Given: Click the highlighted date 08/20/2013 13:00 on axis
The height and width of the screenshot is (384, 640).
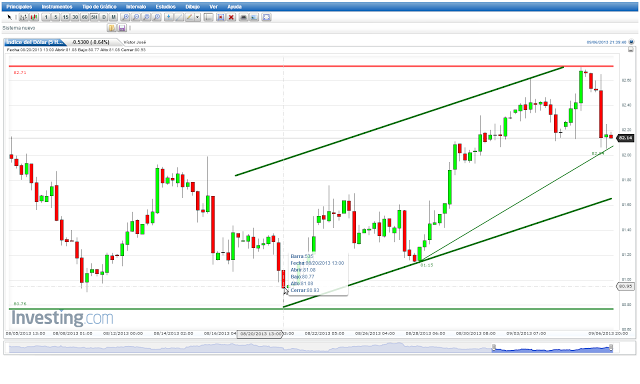Looking at the screenshot, I should [260, 334].
